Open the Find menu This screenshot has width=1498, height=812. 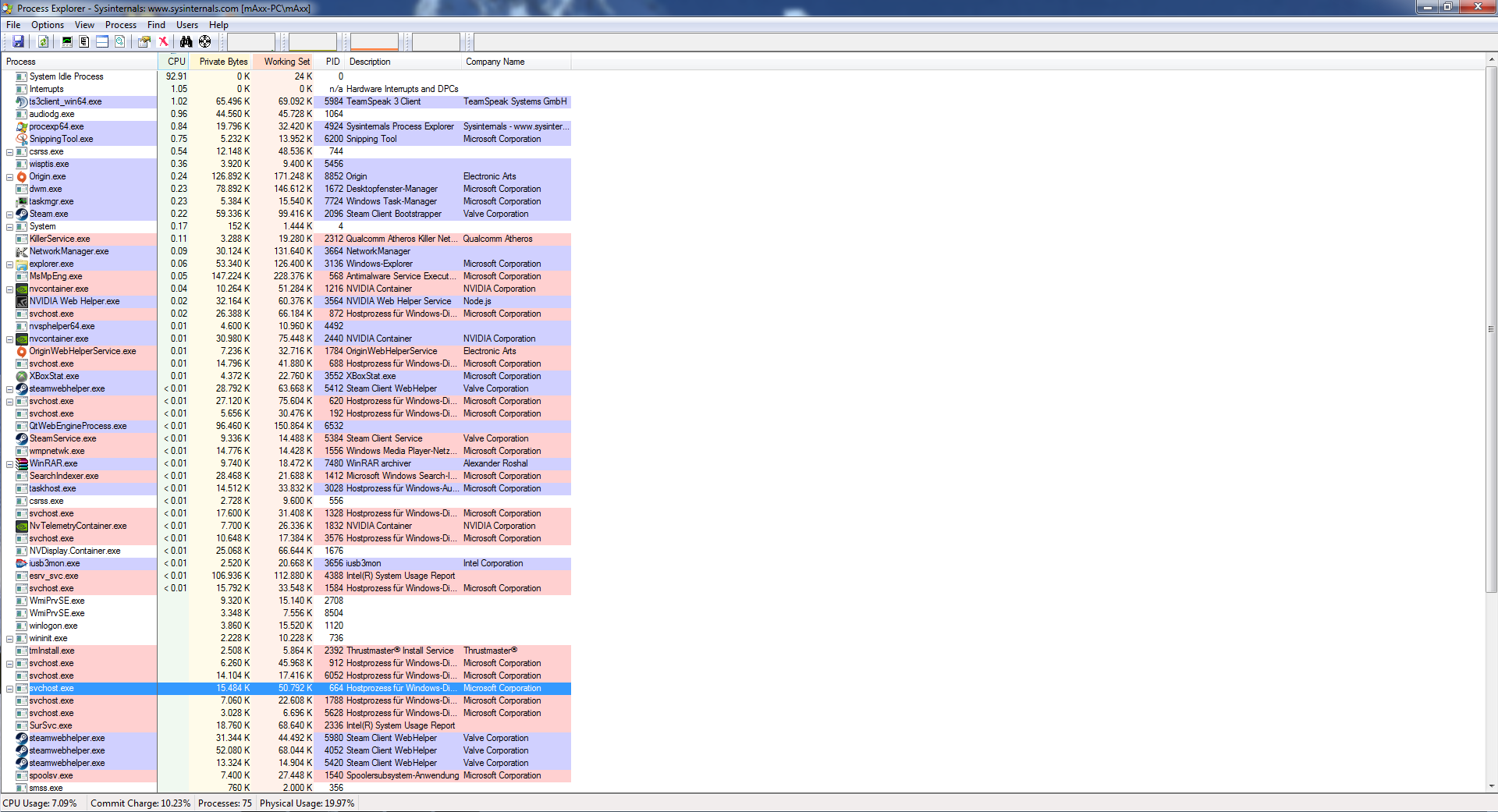(156, 25)
